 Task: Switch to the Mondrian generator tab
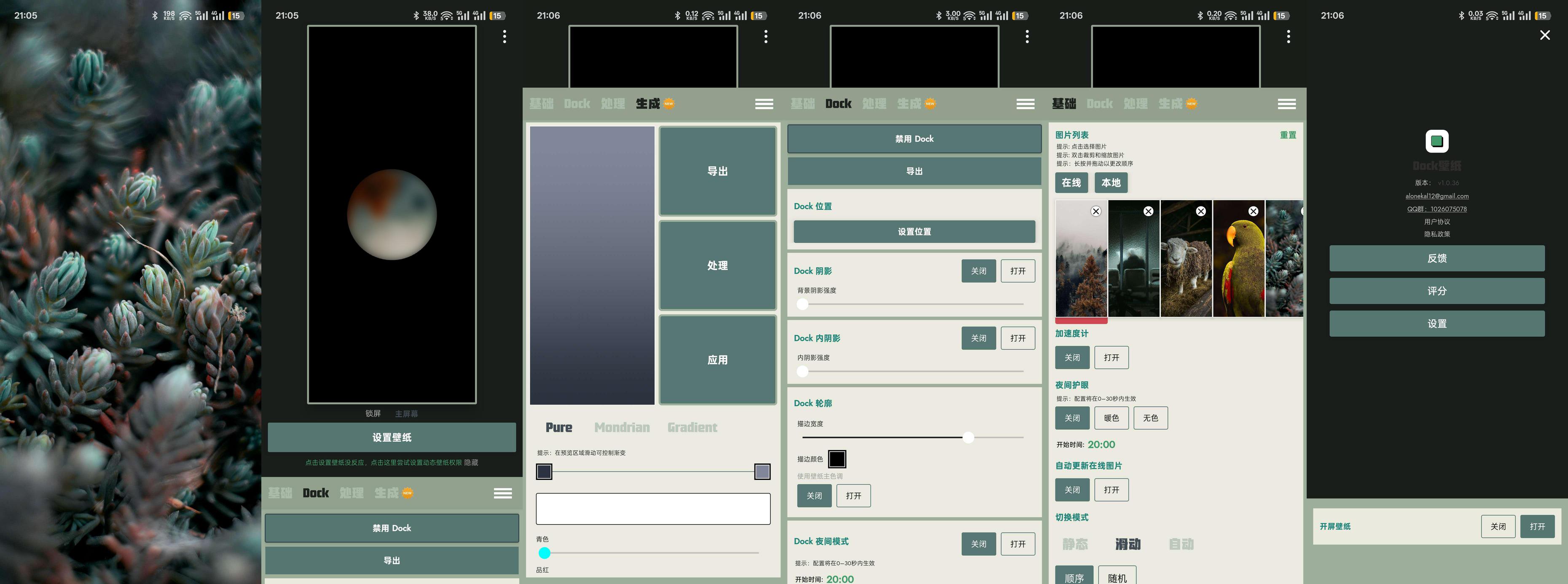point(621,427)
